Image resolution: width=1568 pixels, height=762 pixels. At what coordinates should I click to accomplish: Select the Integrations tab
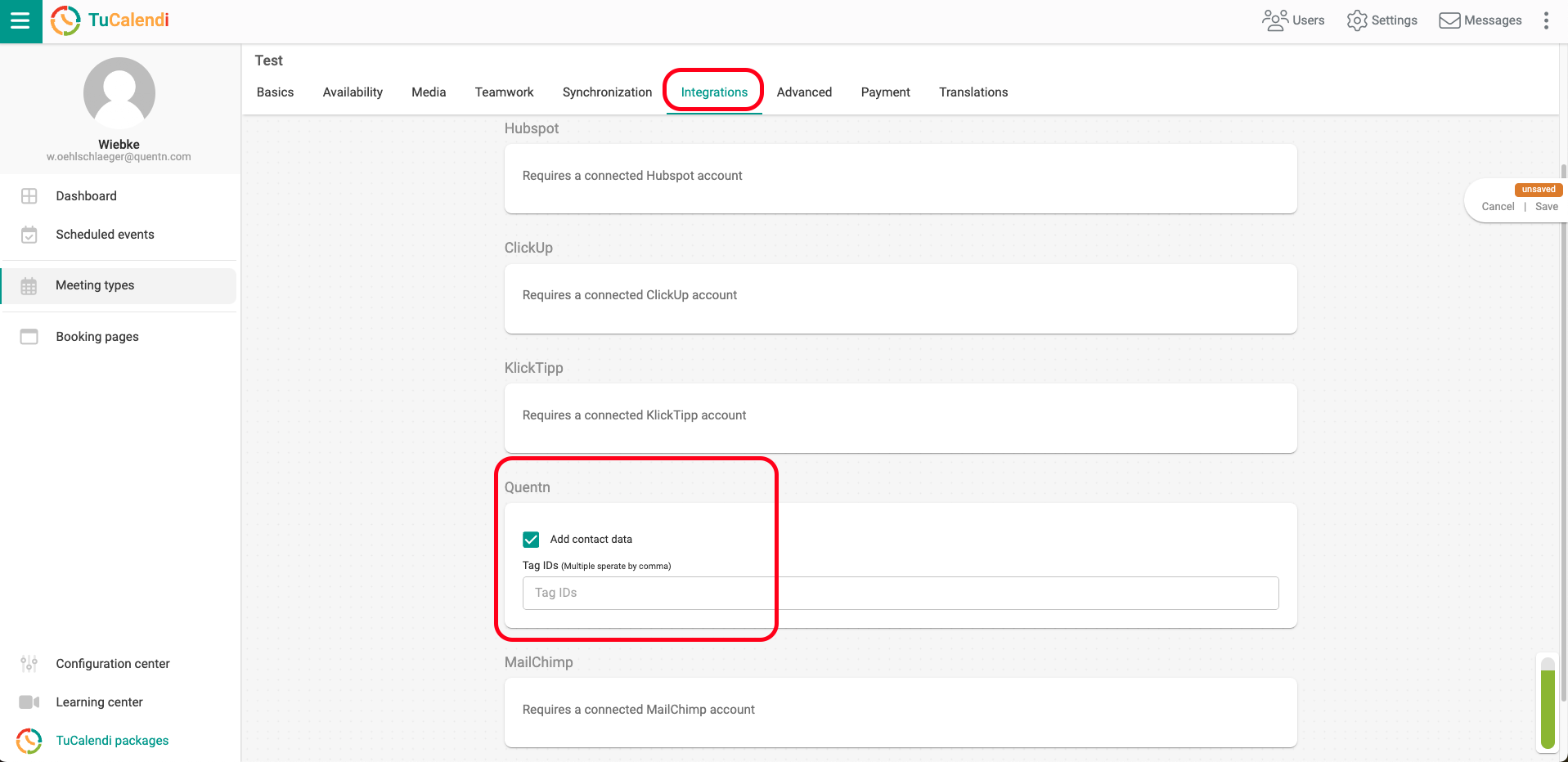(x=714, y=92)
